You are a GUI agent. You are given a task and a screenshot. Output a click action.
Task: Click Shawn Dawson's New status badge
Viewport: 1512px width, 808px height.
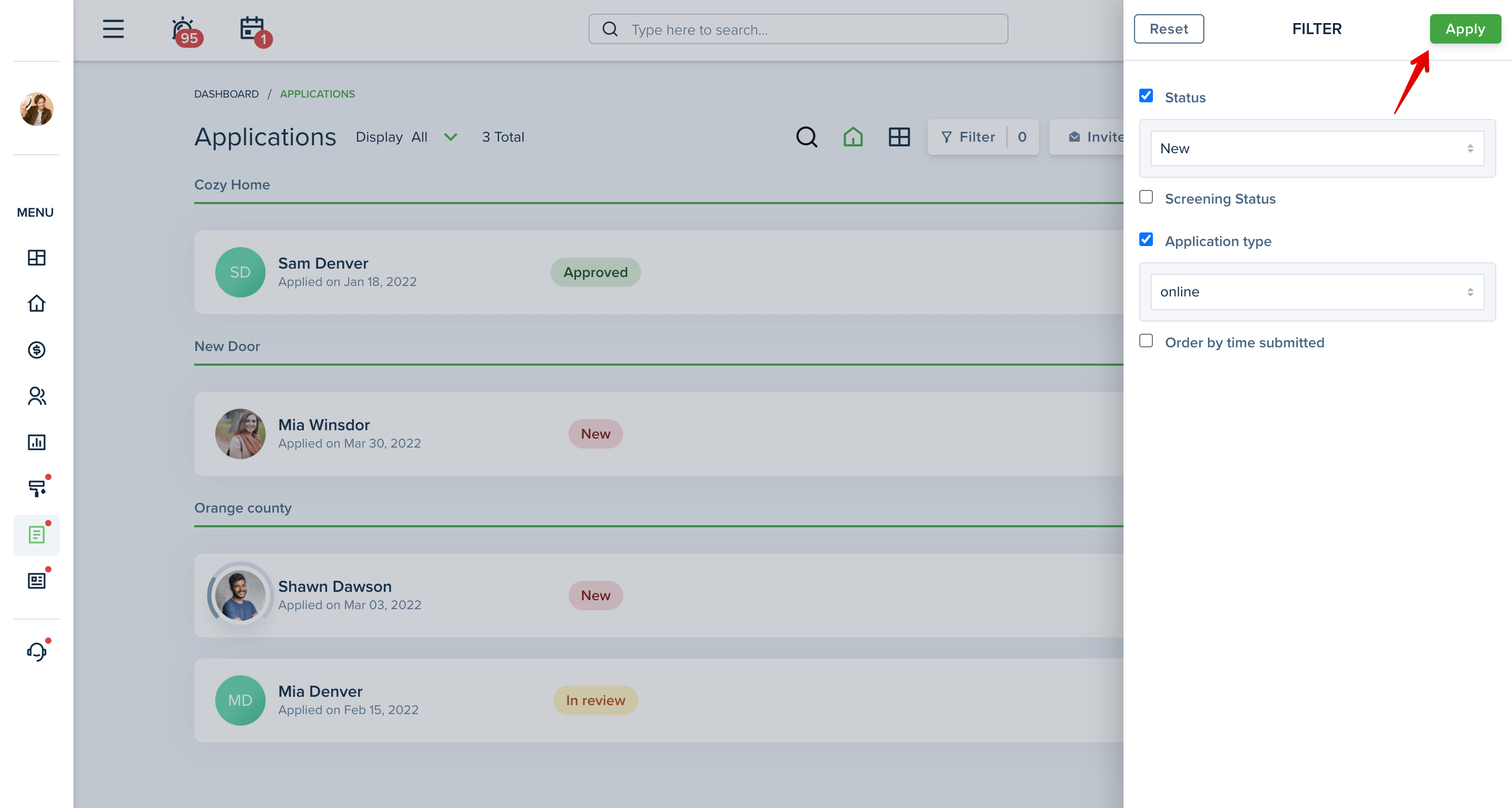click(595, 596)
